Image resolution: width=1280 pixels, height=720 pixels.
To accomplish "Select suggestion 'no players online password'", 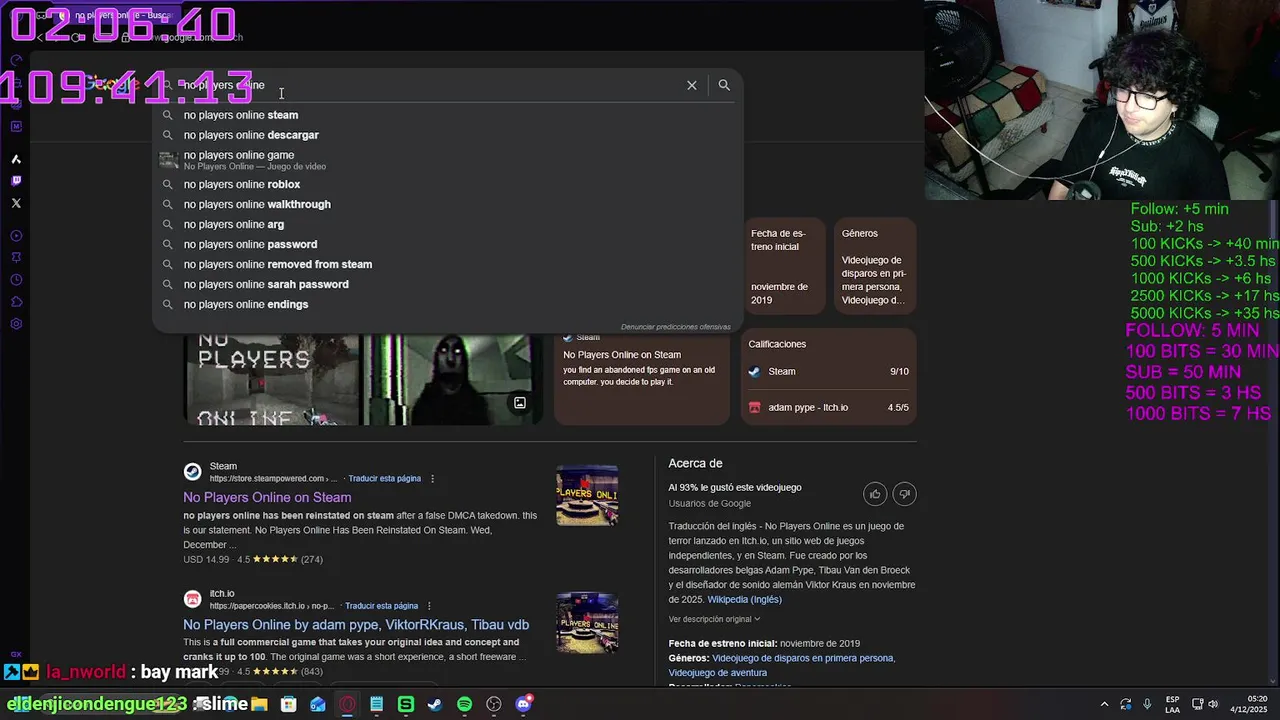I will click(x=448, y=244).
